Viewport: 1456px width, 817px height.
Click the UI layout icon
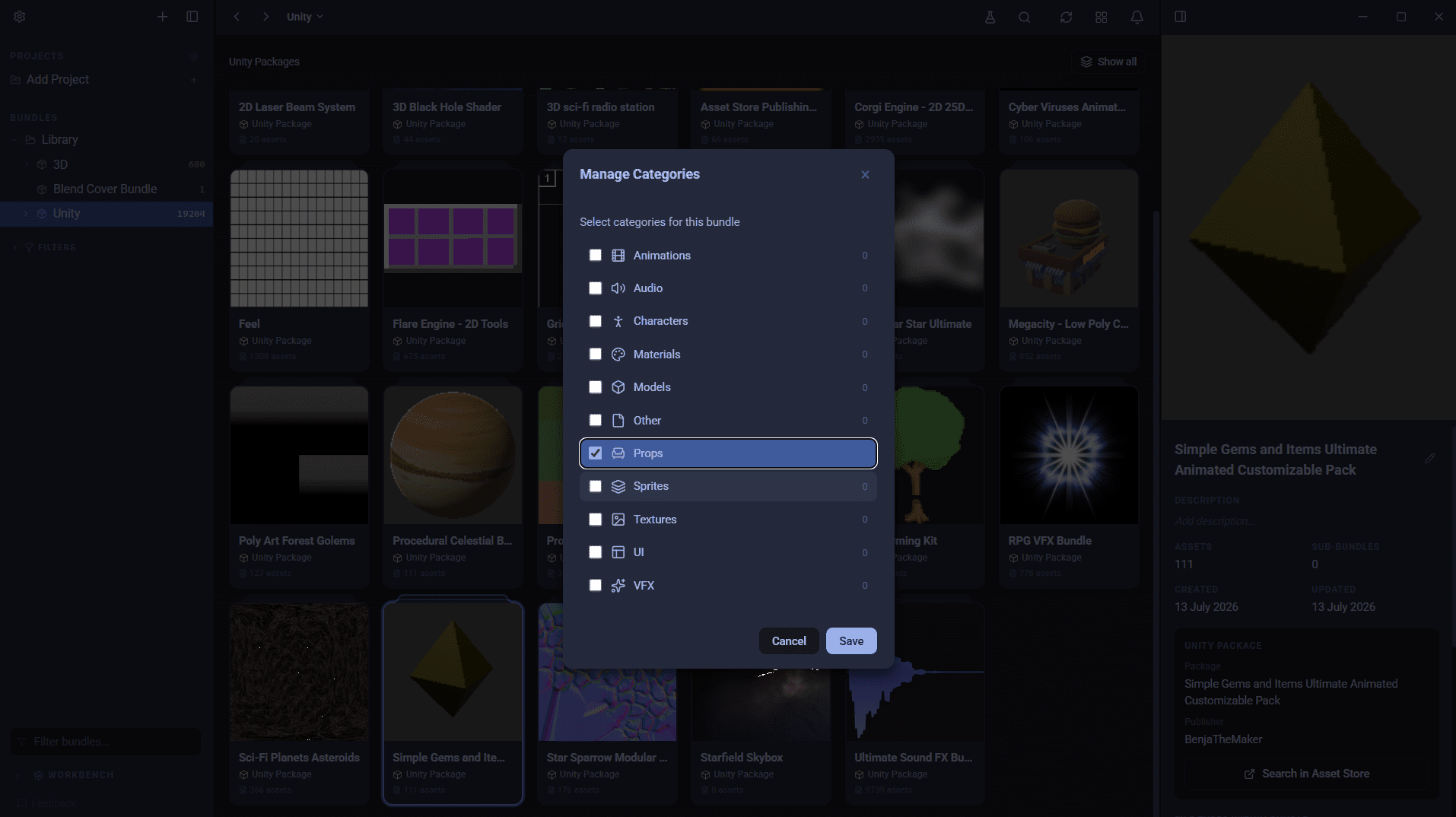[x=618, y=552]
